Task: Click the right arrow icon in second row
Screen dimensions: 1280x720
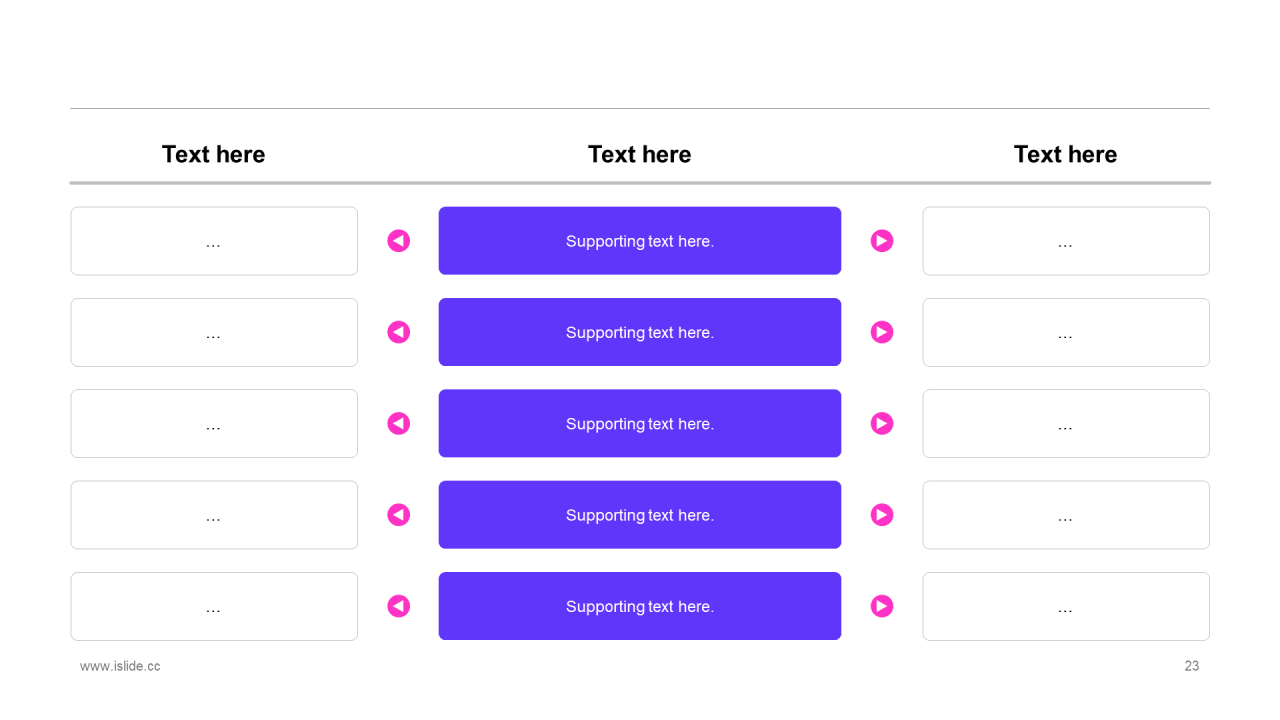Action: click(x=882, y=332)
